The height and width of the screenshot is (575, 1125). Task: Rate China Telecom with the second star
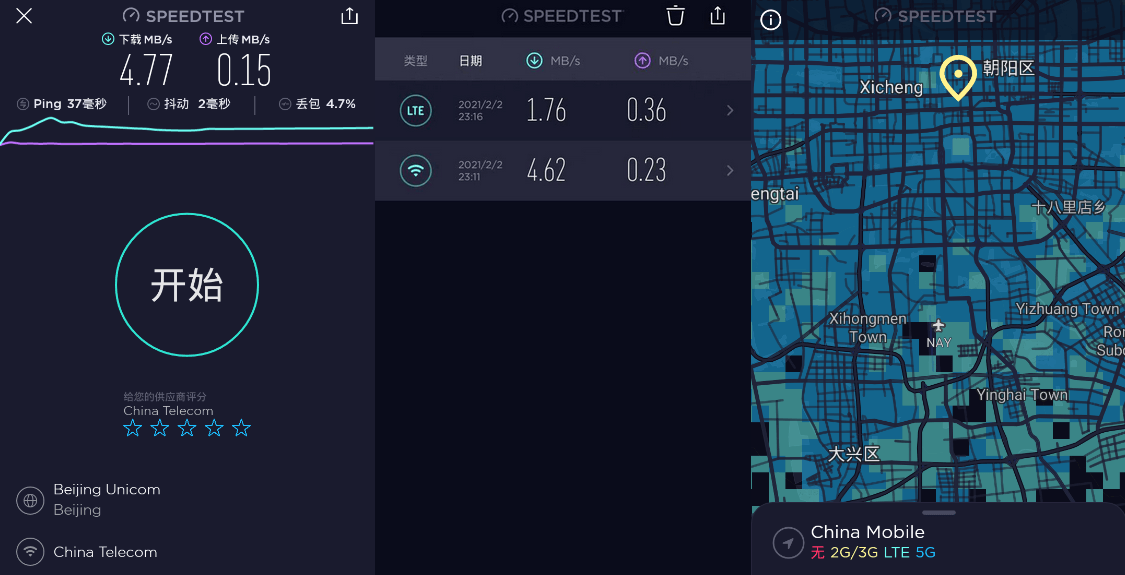pyautogui.click(x=159, y=429)
